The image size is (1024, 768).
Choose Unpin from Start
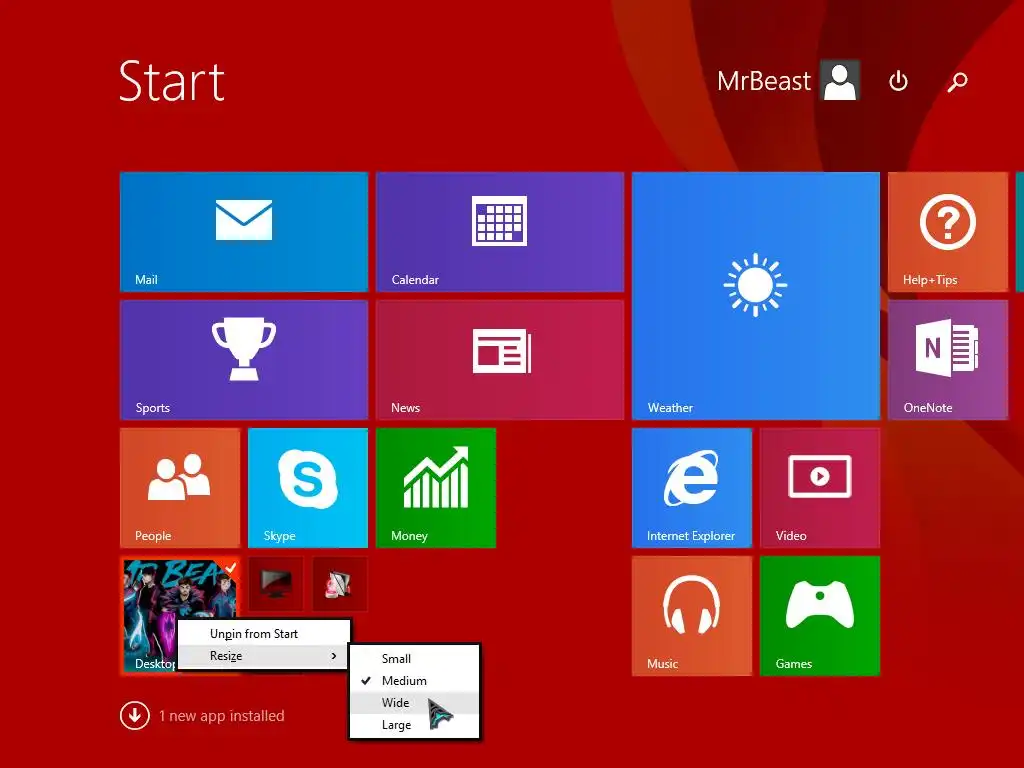click(264, 633)
